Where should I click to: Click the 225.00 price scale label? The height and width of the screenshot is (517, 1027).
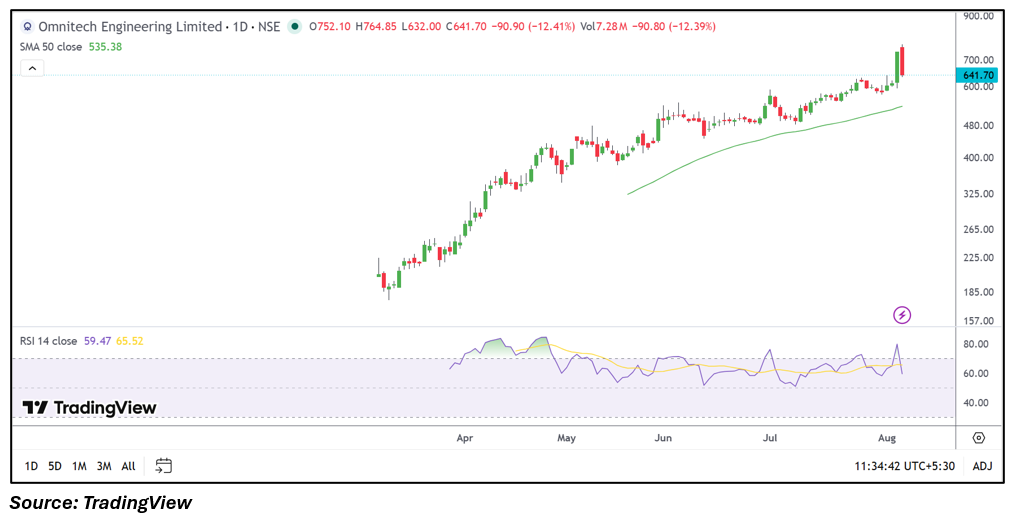979,258
